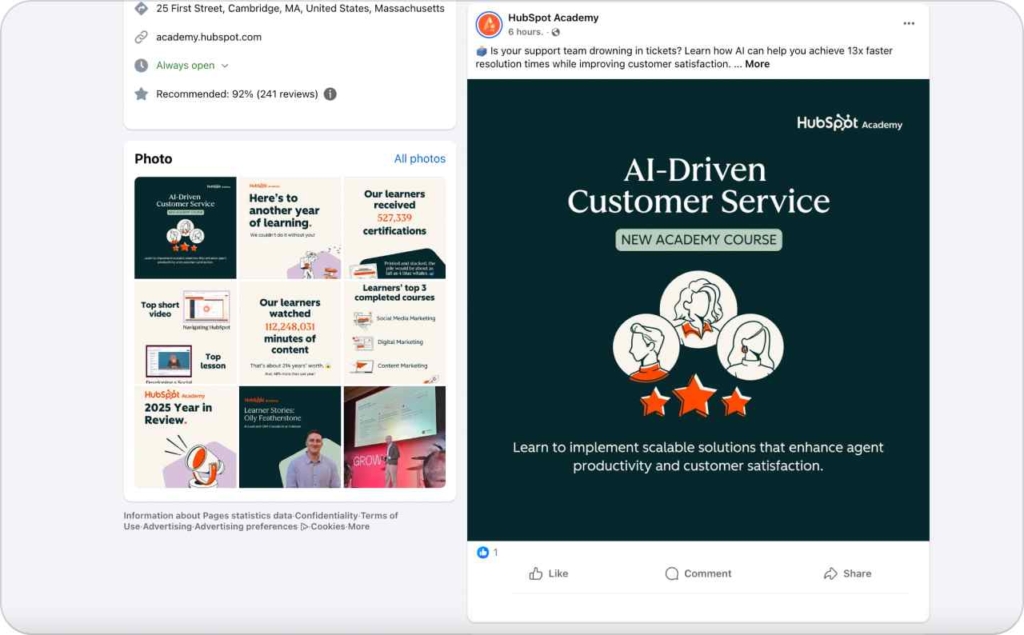The width and height of the screenshot is (1024, 635).
Task: Click the Share arrow icon on the post
Action: tap(828, 573)
